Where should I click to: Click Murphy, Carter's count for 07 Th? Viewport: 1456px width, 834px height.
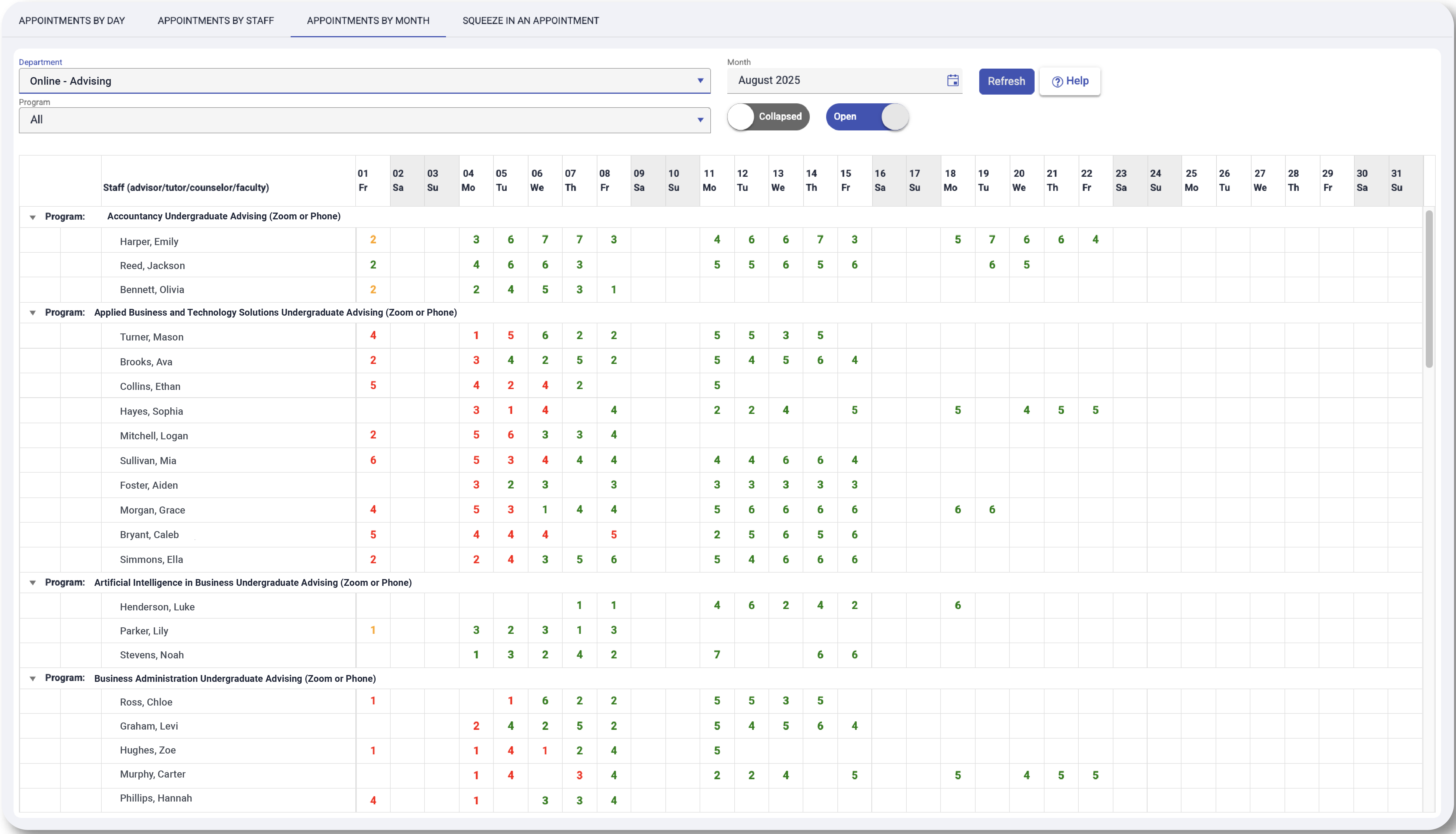coord(579,776)
